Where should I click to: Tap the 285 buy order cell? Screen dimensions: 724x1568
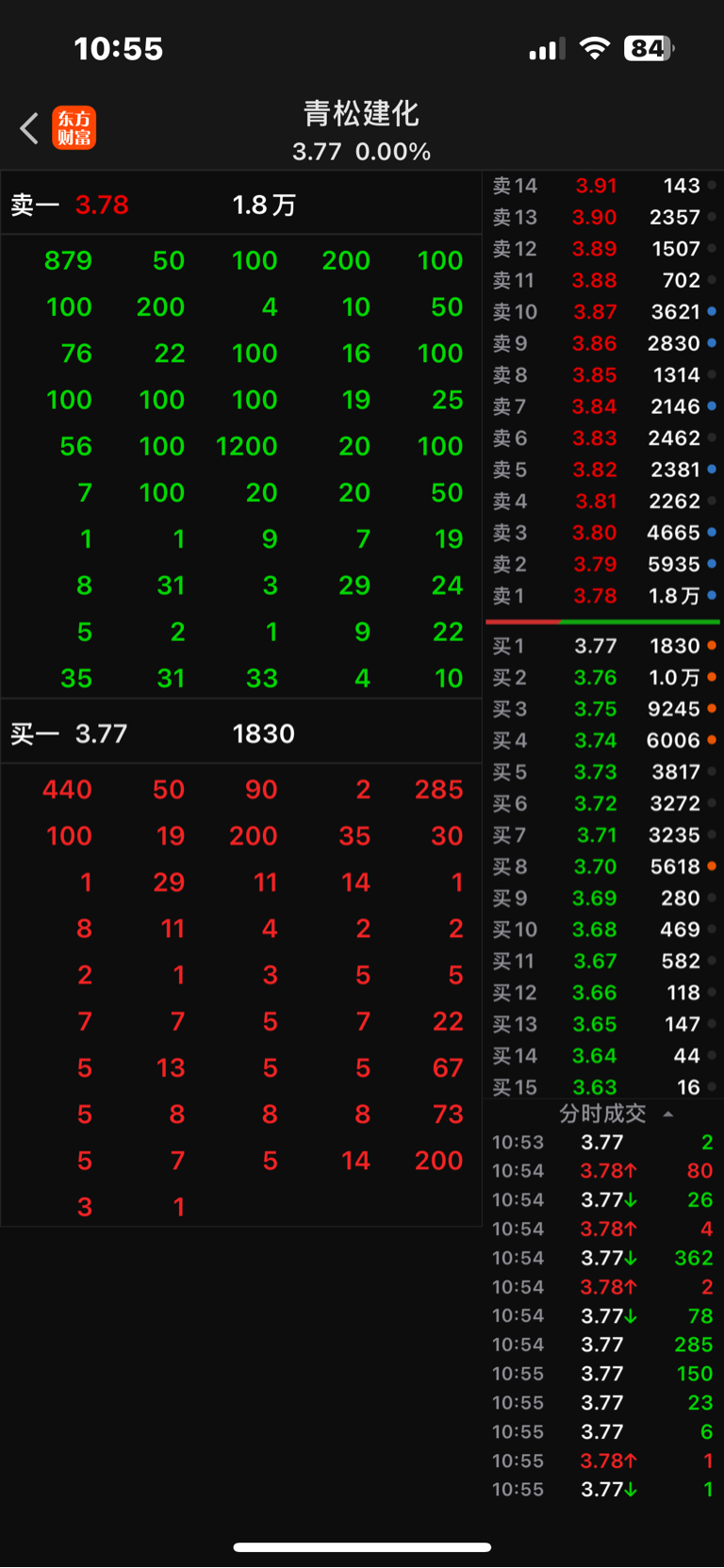(x=439, y=790)
